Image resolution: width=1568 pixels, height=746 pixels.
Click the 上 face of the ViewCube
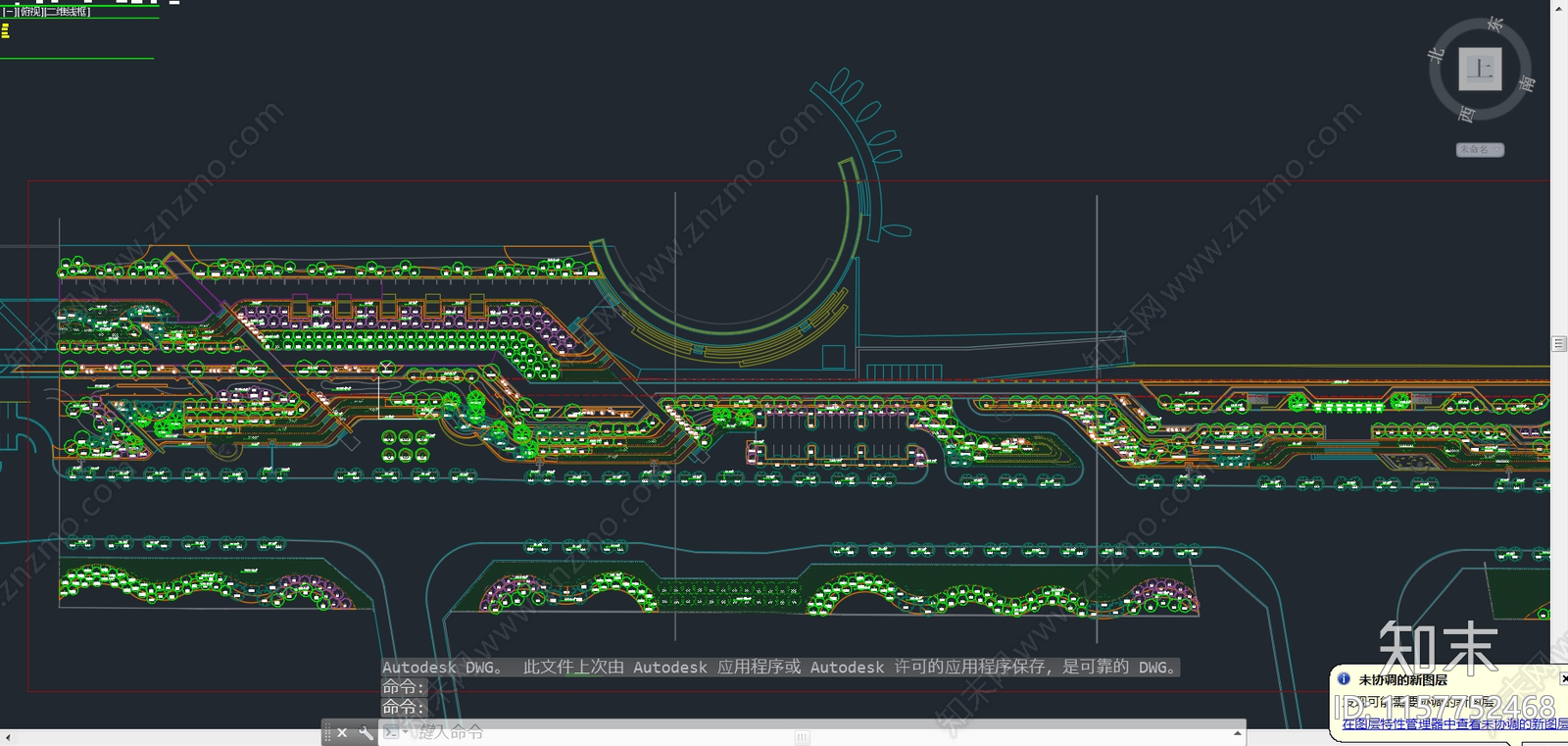tap(1480, 70)
